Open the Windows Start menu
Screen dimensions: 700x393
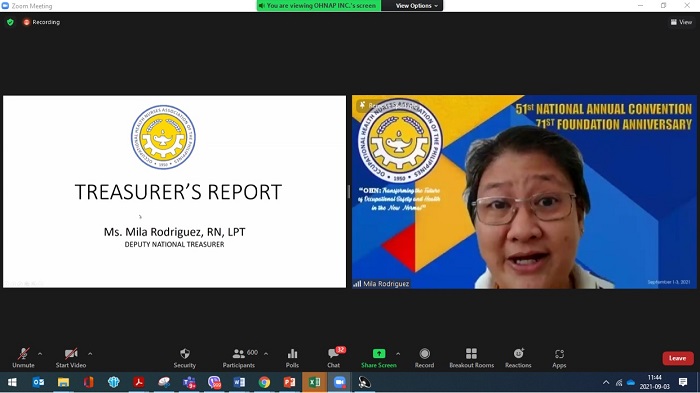[x=12, y=382]
